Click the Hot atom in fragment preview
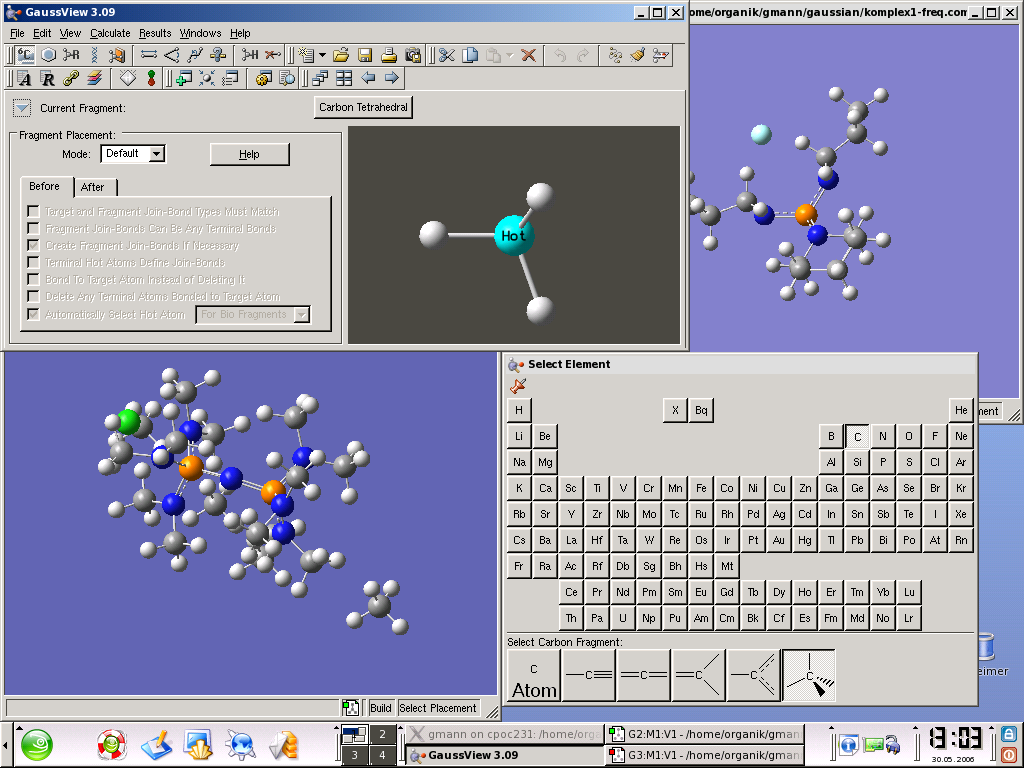The height and width of the screenshot is (768, 1024). coord(513,235)
